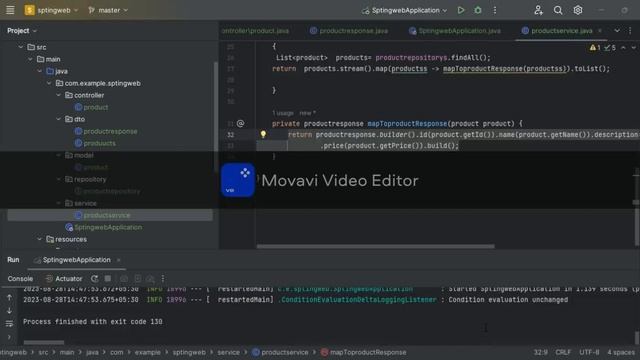Image resolution: width=640 pixels, height=360 pixels.
Task: Collapse the java folder
Action: (x=40, y=71)
